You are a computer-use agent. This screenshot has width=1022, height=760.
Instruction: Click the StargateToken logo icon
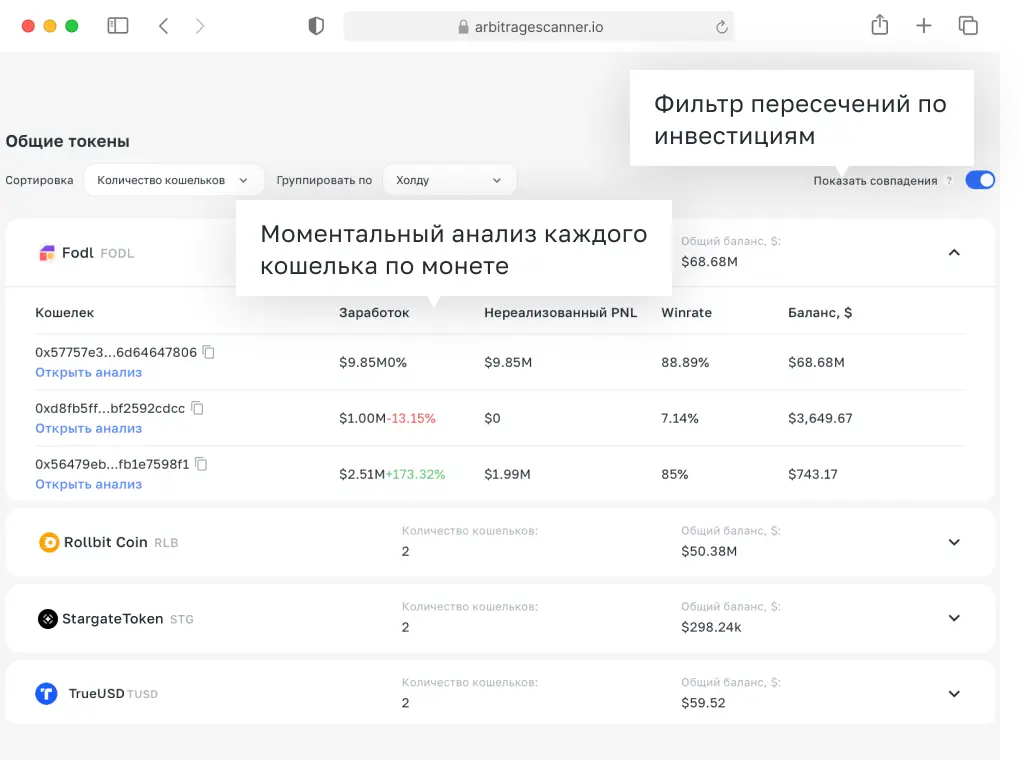coord(47,618)
